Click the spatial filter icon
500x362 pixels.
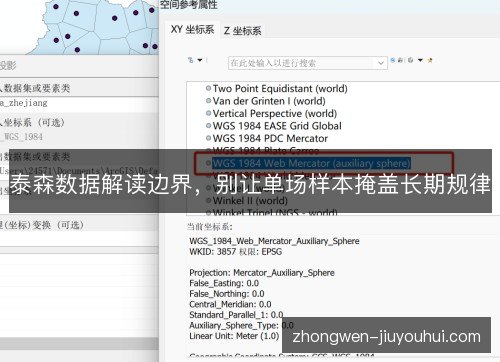click(x=191, y=60)
